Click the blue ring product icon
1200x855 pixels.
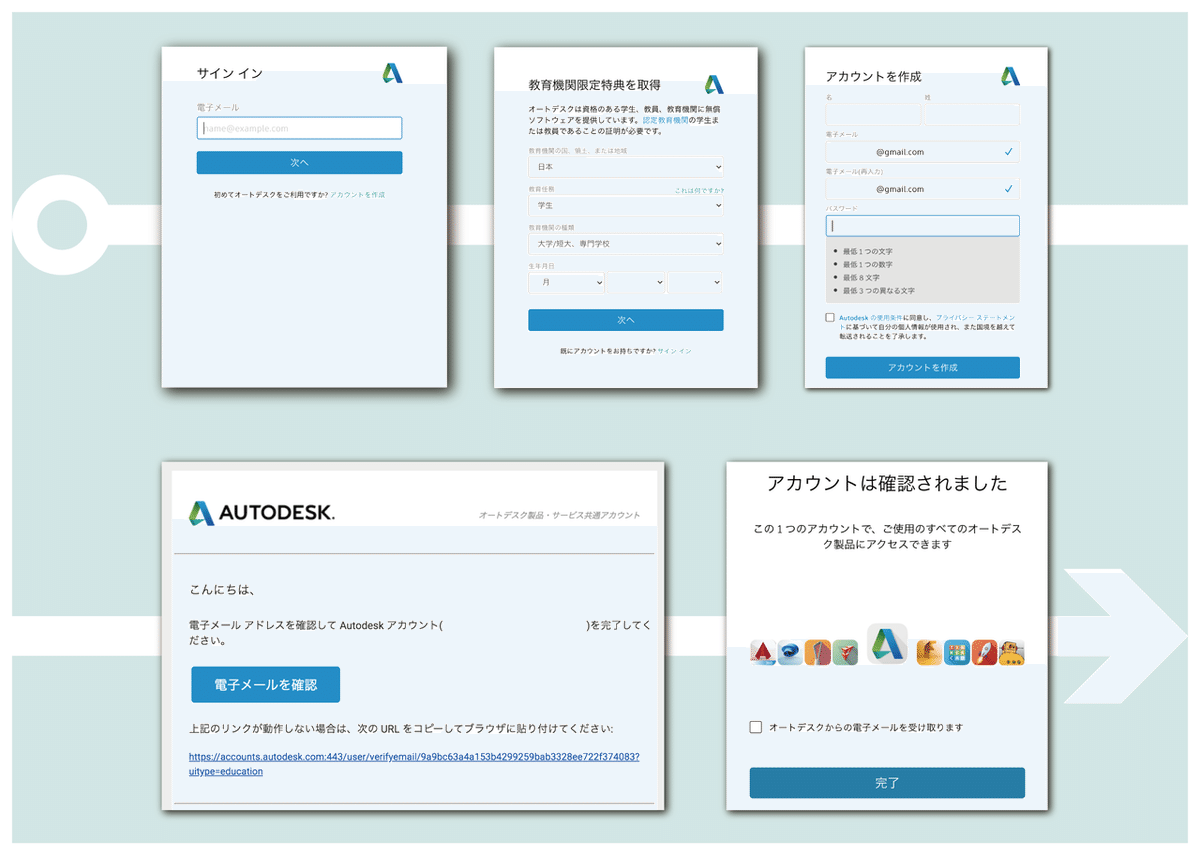tap(790, 654)
